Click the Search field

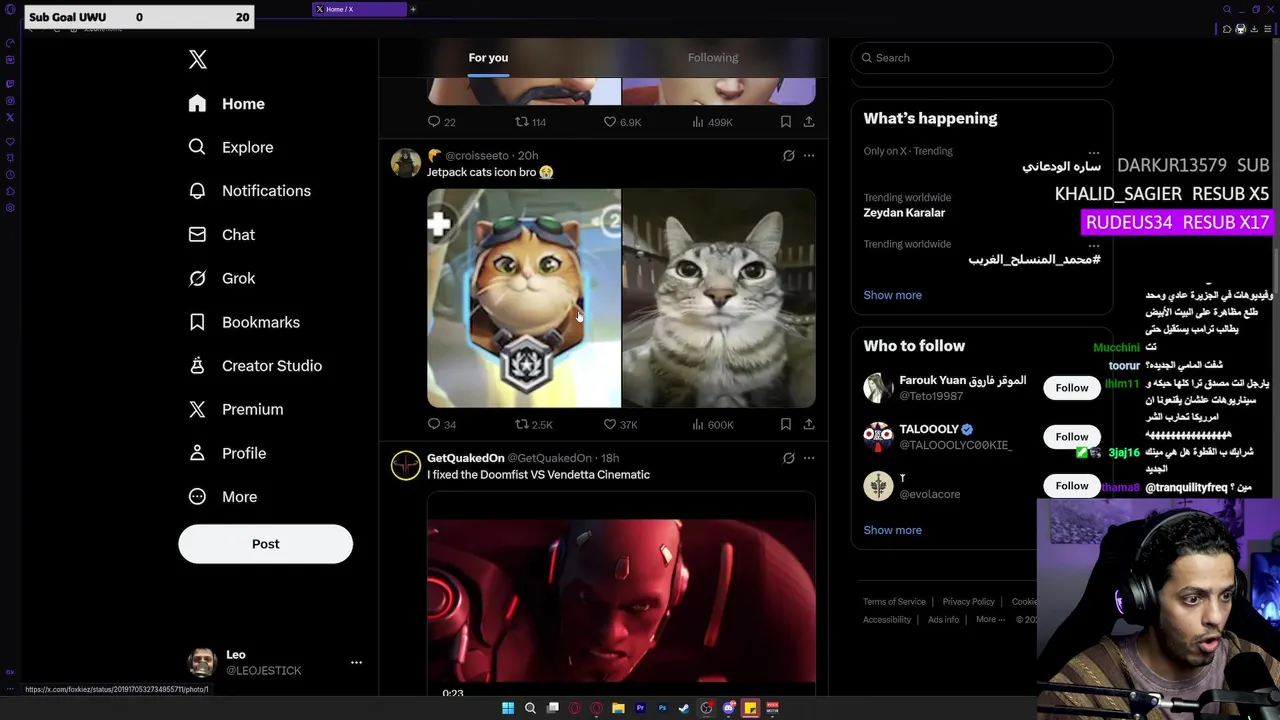pos(982,58)
